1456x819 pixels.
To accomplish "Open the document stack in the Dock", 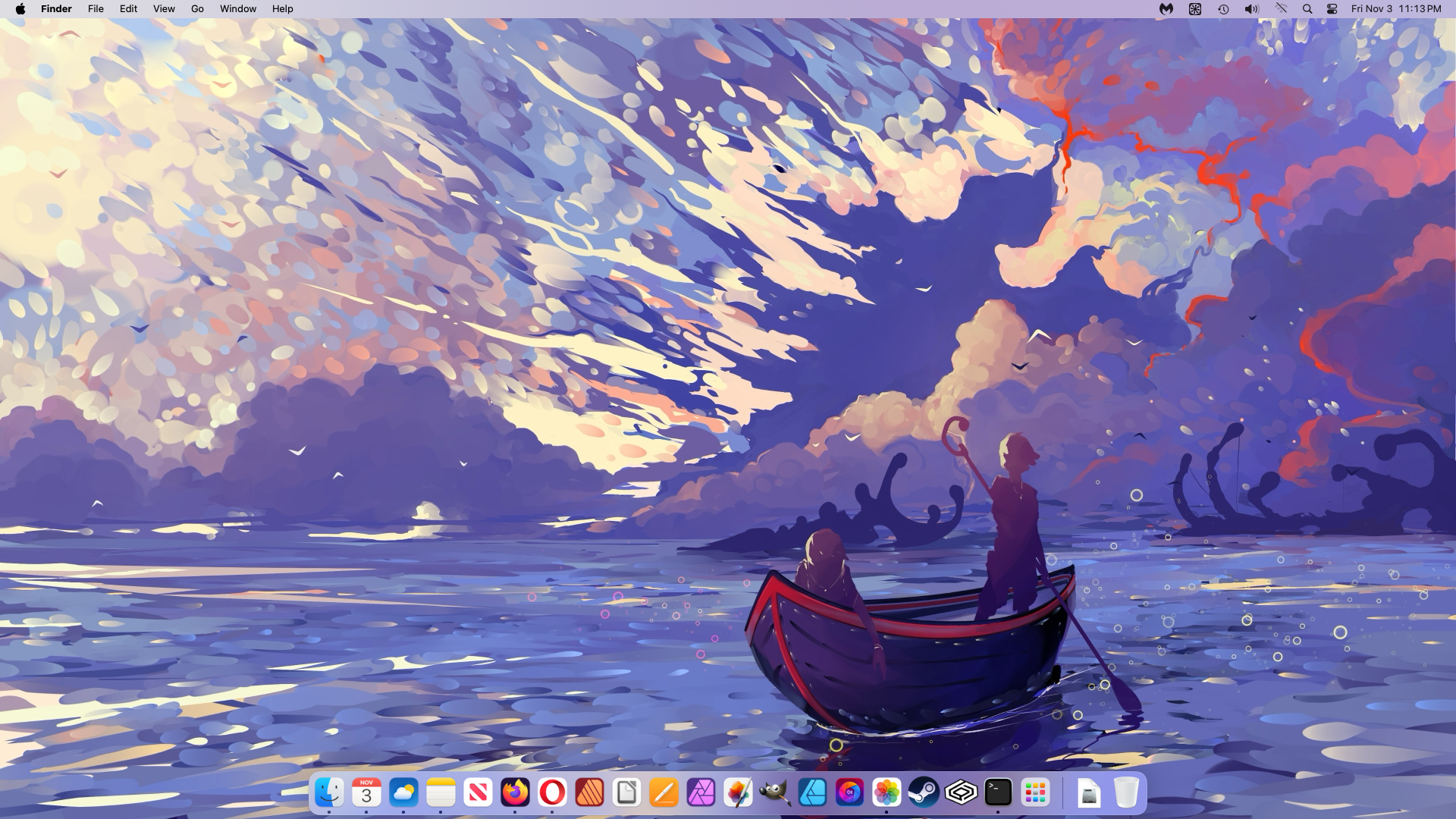I will coord(1089,793).
